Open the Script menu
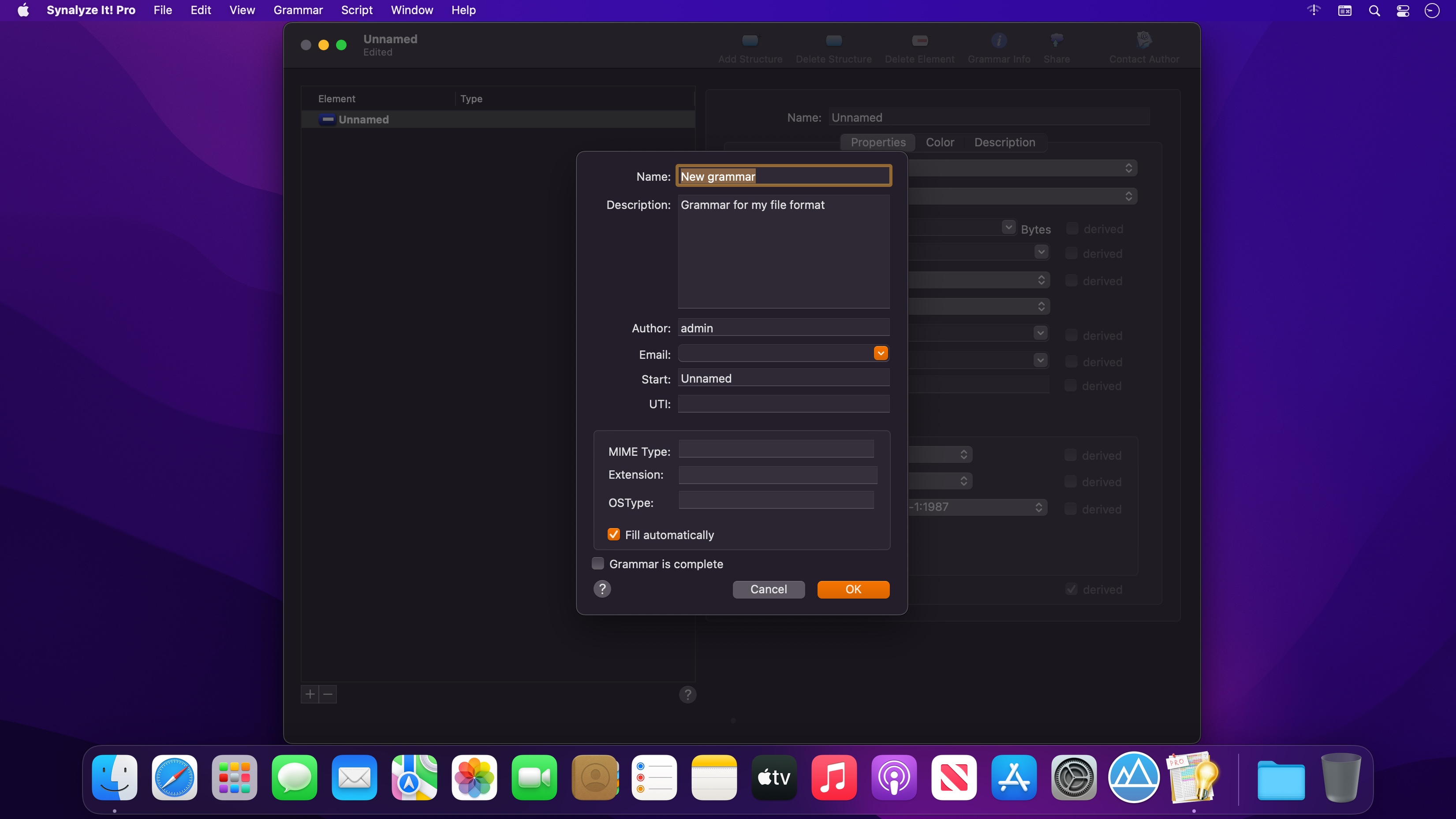Screen dimensions: 1456x819 (357, 10)
